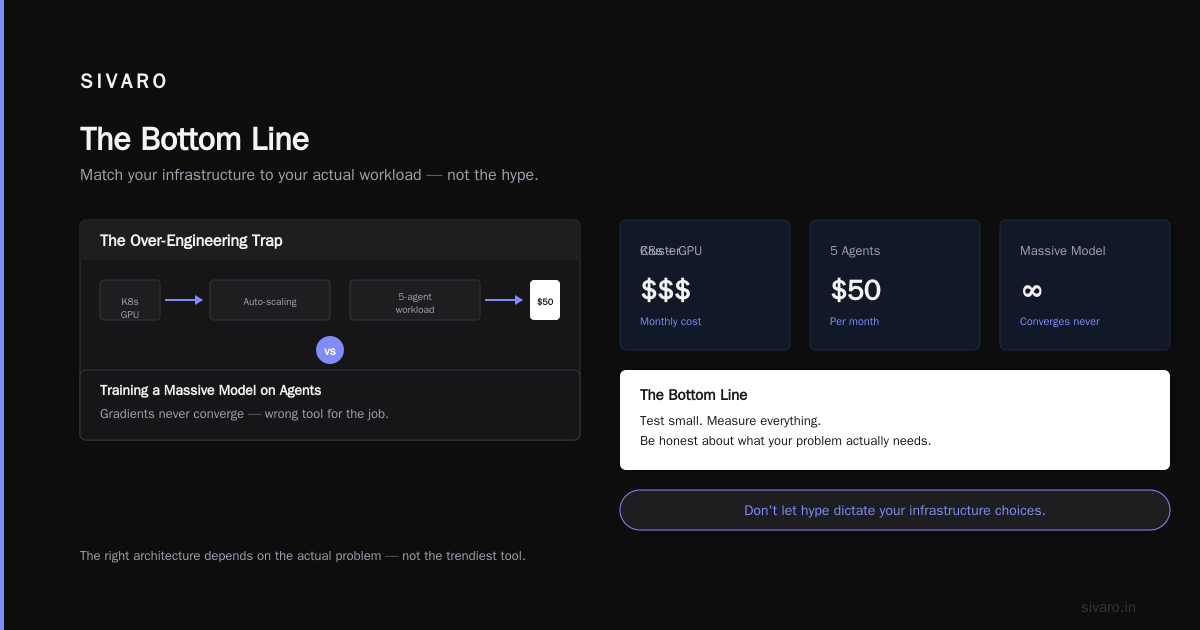The image size is (1200, 630).
Task: Open The Over-Engineering Trap header
Action: 330,240
